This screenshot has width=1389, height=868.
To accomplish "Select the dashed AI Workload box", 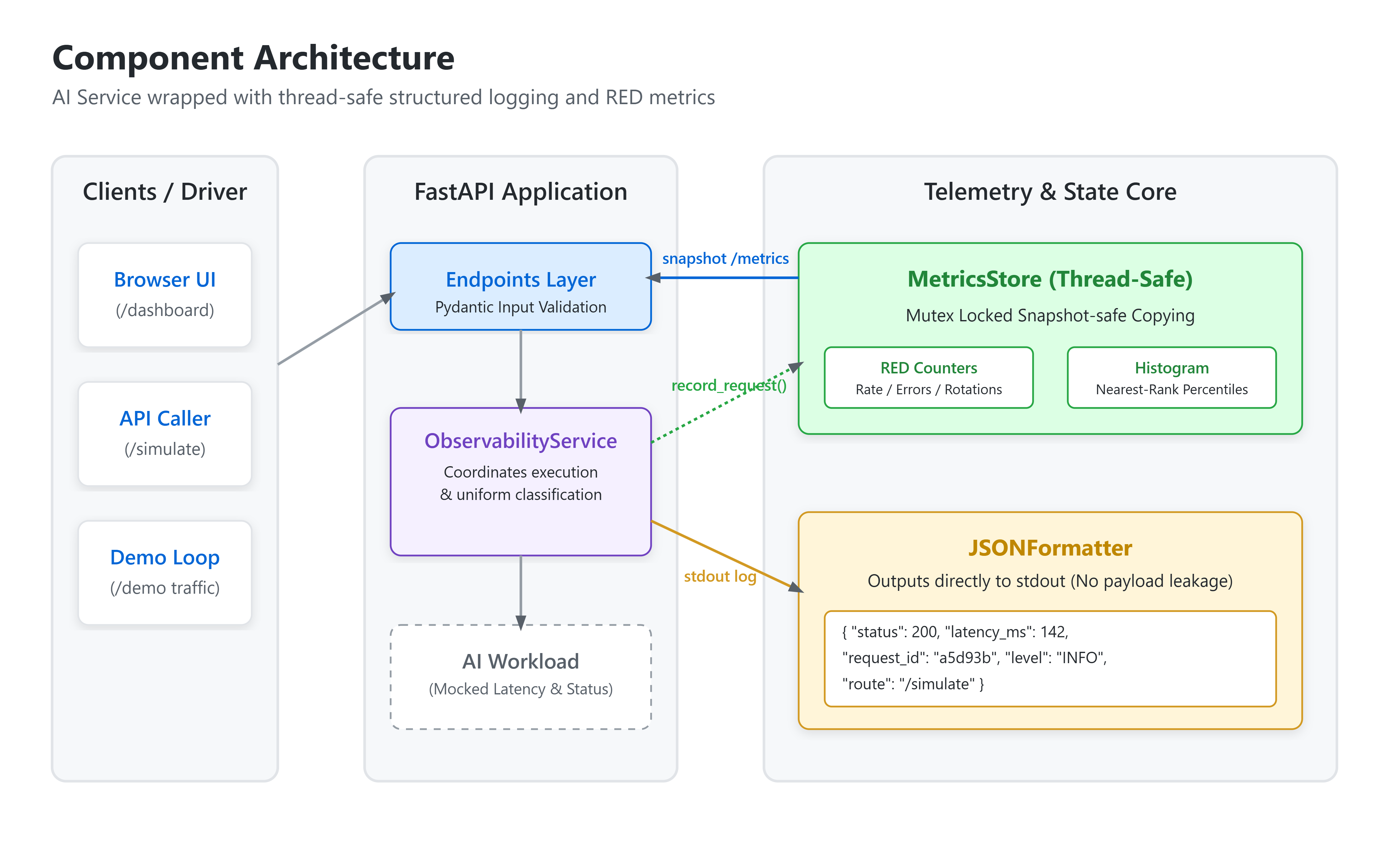I will (x=521, y=677).
